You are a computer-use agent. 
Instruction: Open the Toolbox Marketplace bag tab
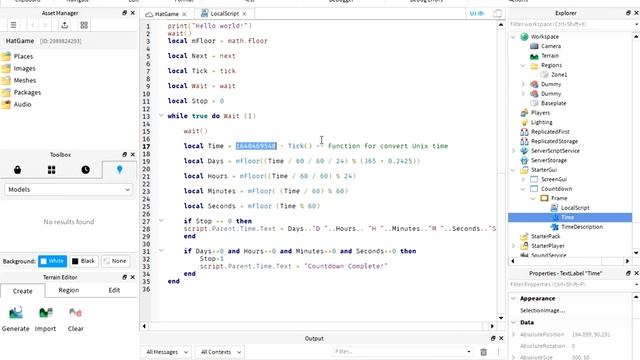point(18,170)
